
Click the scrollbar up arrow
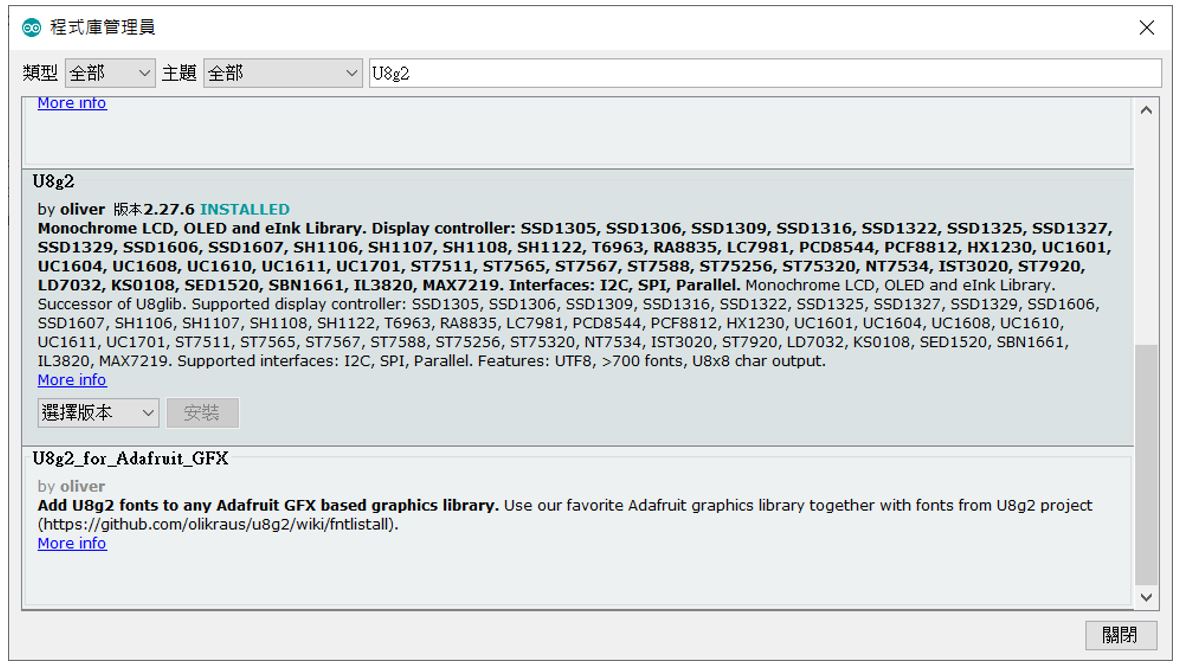[1146, 110]
